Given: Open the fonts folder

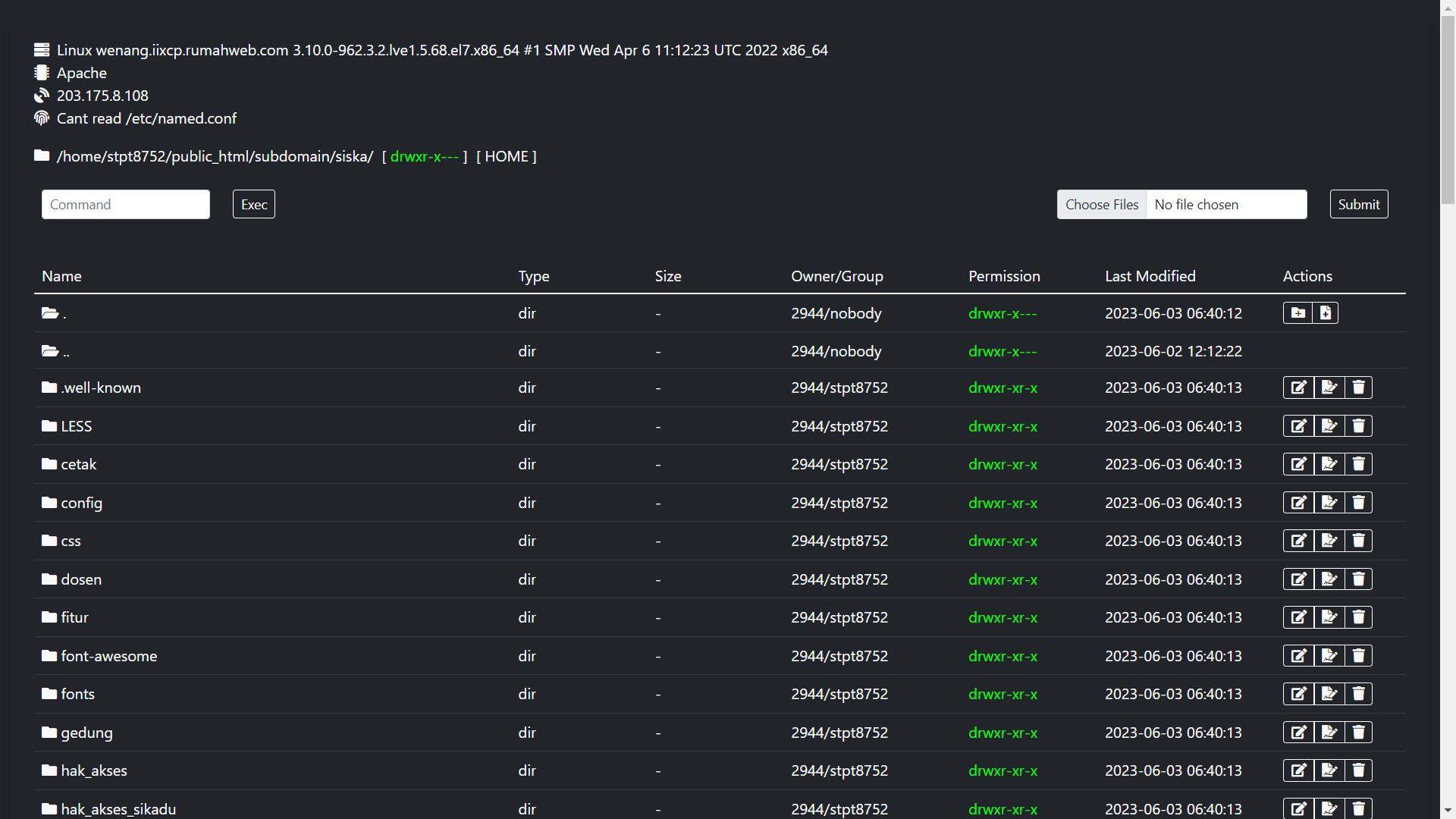Looking at the screenshot, I should pos(78,694).
